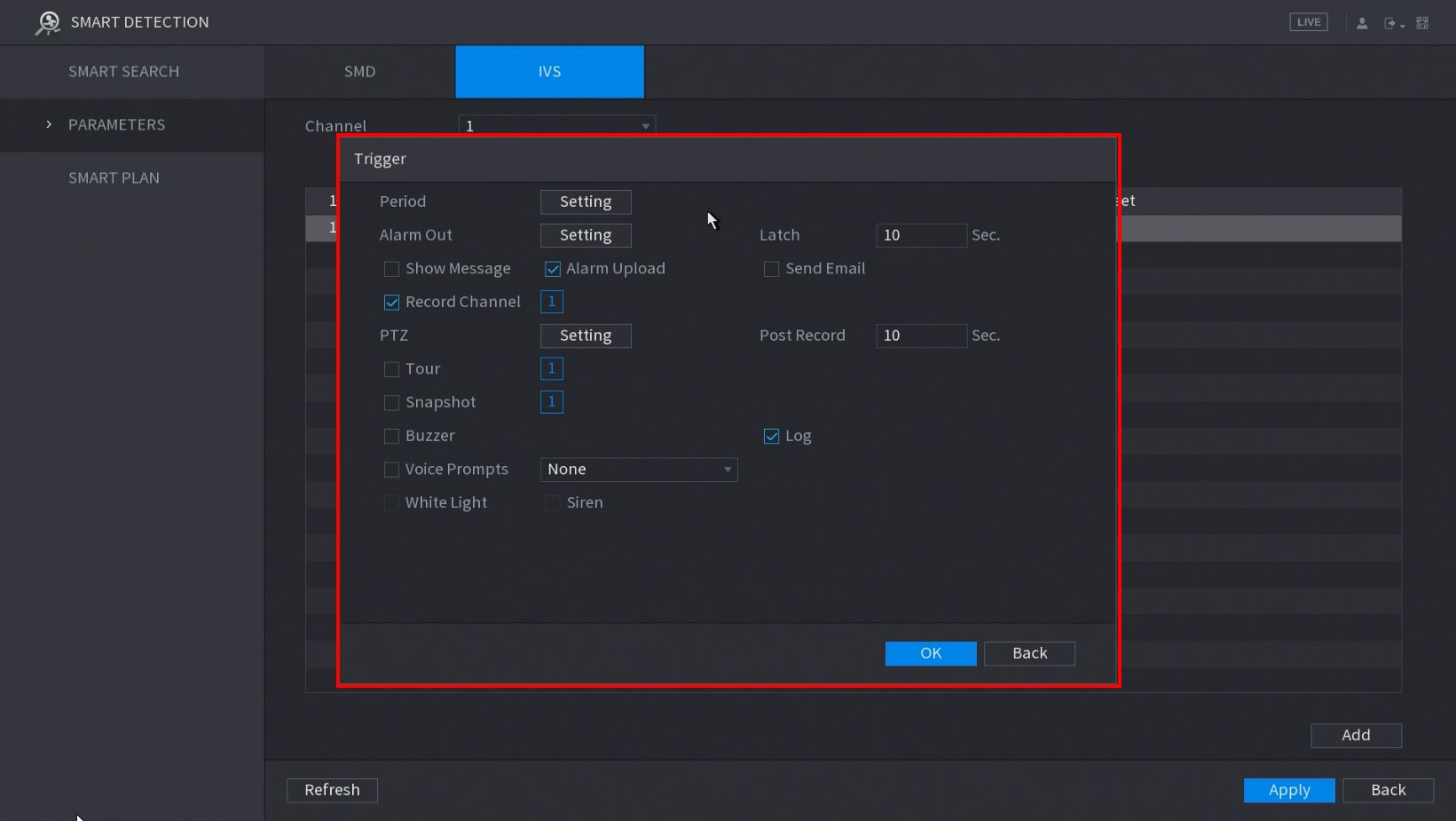This screenshot has width=1456, height=821.
Task: Open the Voice Prompts None dropdown
Action: click(x=639, y=470)
